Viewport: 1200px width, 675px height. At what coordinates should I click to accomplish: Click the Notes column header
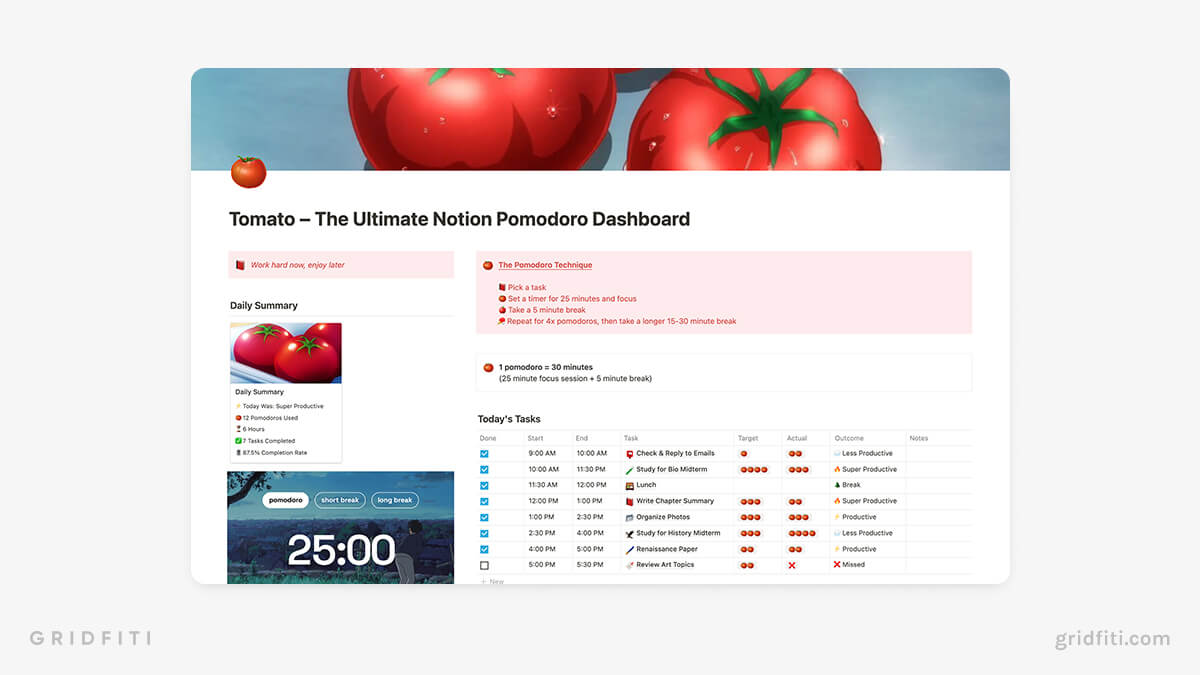coord(919,438)
